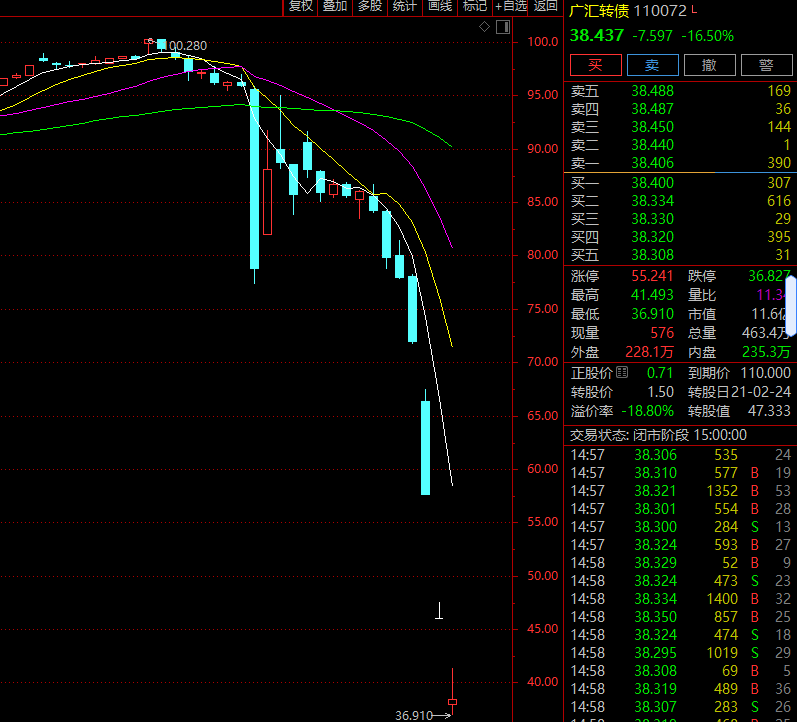Screen dimensions: 797x722
Task: Click the volume 616 on the 买二 row
Action: [x=779, y=201]
